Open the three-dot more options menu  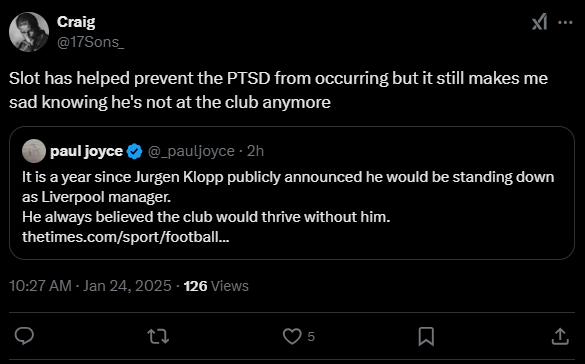coord(565,22)
